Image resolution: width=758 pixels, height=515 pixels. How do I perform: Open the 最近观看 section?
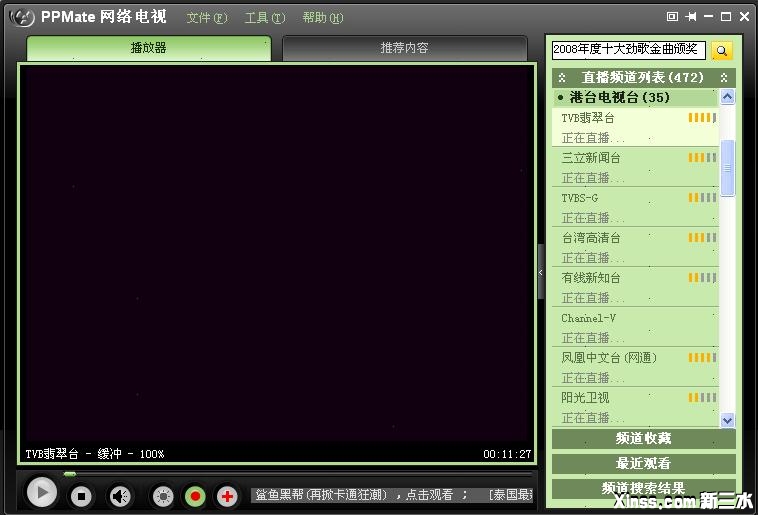click(643, 464)
